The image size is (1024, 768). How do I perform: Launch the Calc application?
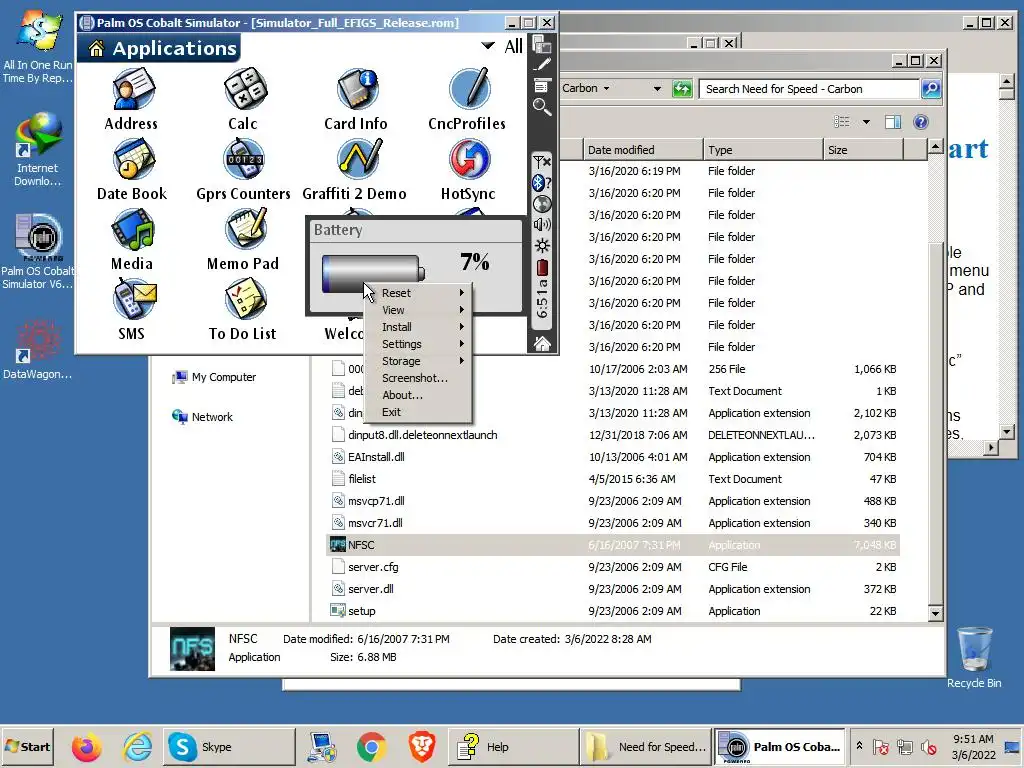(243, 99)
